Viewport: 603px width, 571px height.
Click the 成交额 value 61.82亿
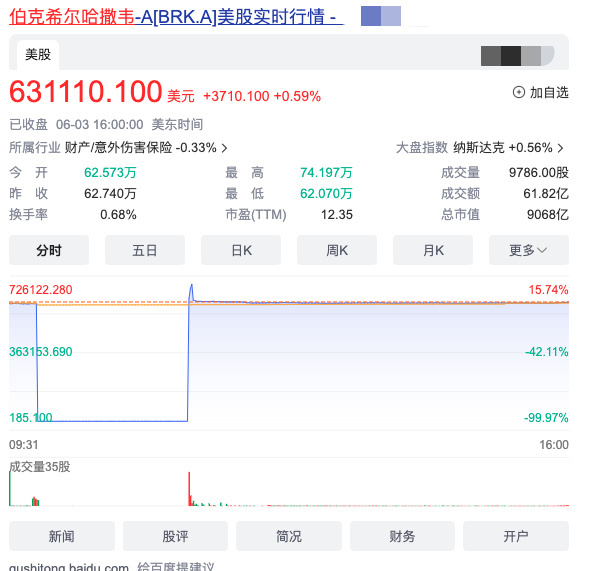(x=546, y=193)
